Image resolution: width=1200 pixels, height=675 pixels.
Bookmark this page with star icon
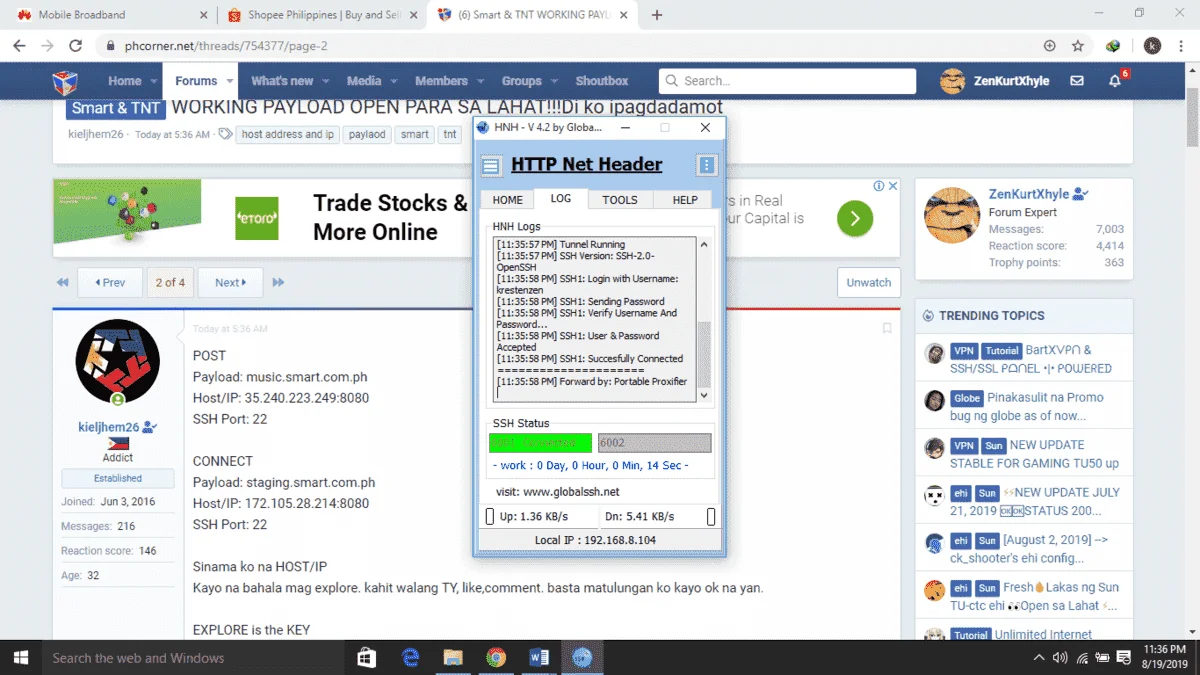tap(1078, 46)
